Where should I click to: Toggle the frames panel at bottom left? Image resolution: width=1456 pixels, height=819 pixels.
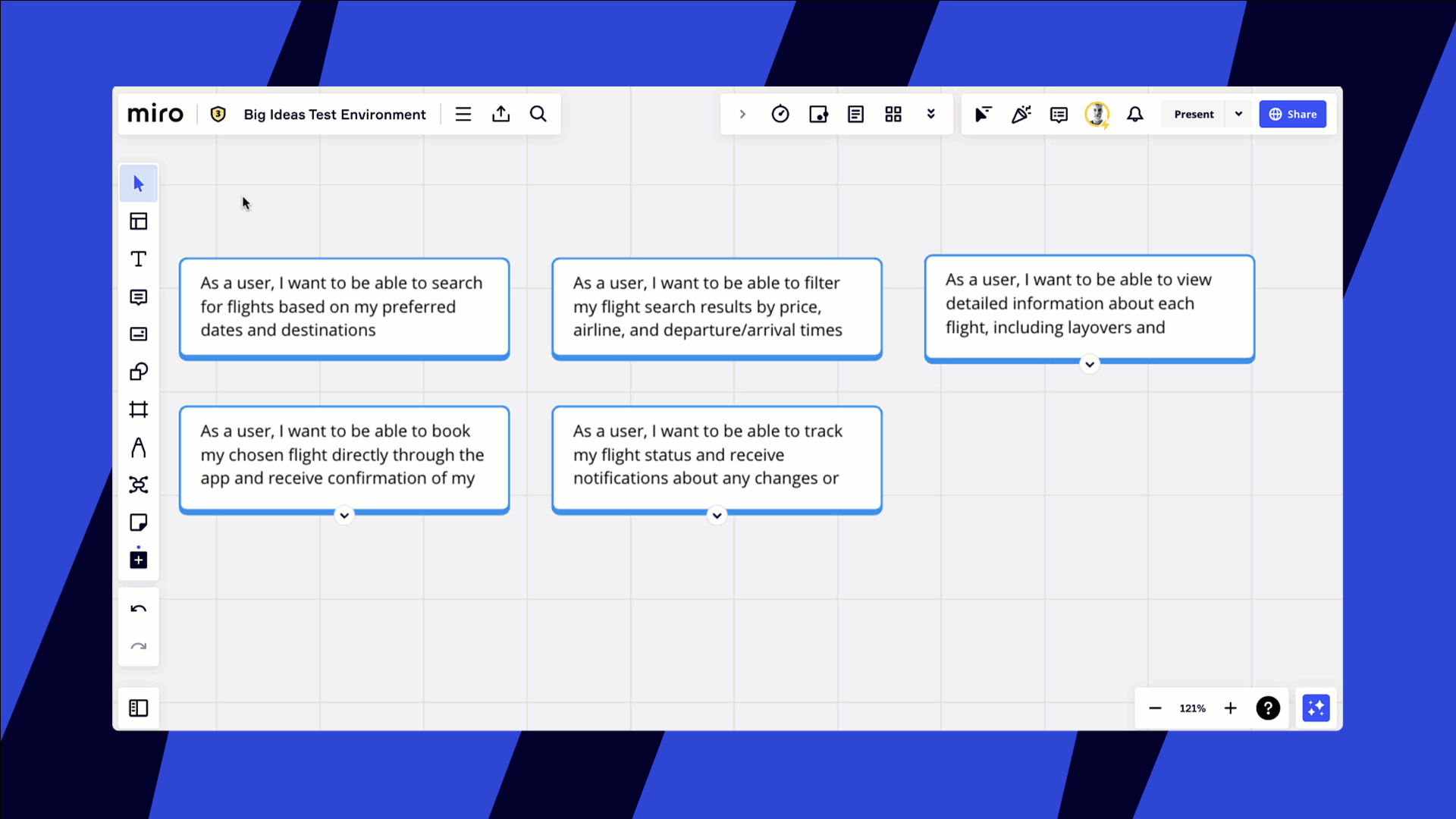point(139,708)
